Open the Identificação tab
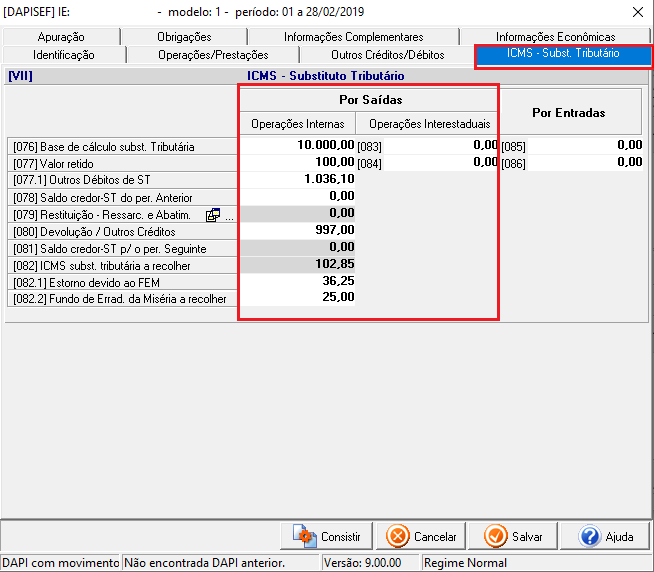This screenshot has height=572, width=654. (x=64, y=55)
